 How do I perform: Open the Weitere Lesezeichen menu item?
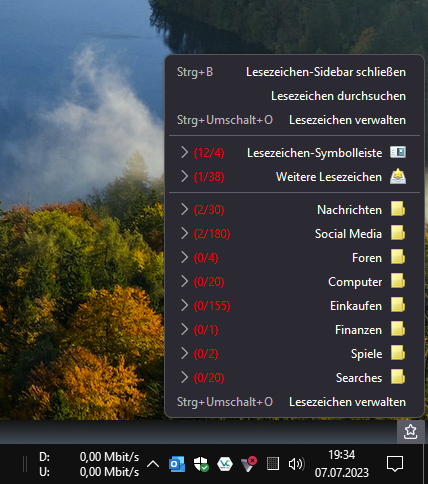tap(294, 177)
